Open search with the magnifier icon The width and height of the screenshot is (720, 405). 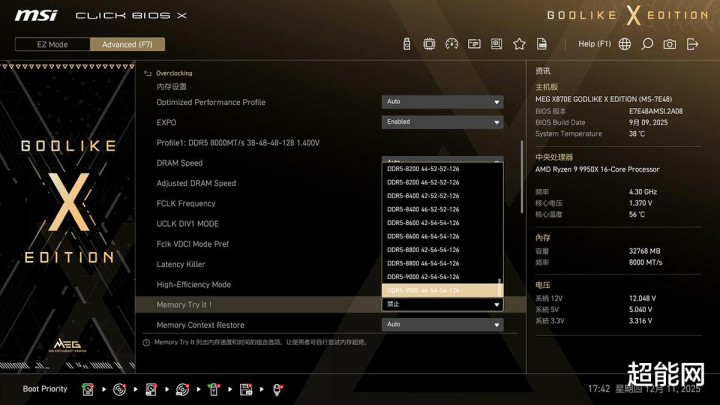coord(647,44)
